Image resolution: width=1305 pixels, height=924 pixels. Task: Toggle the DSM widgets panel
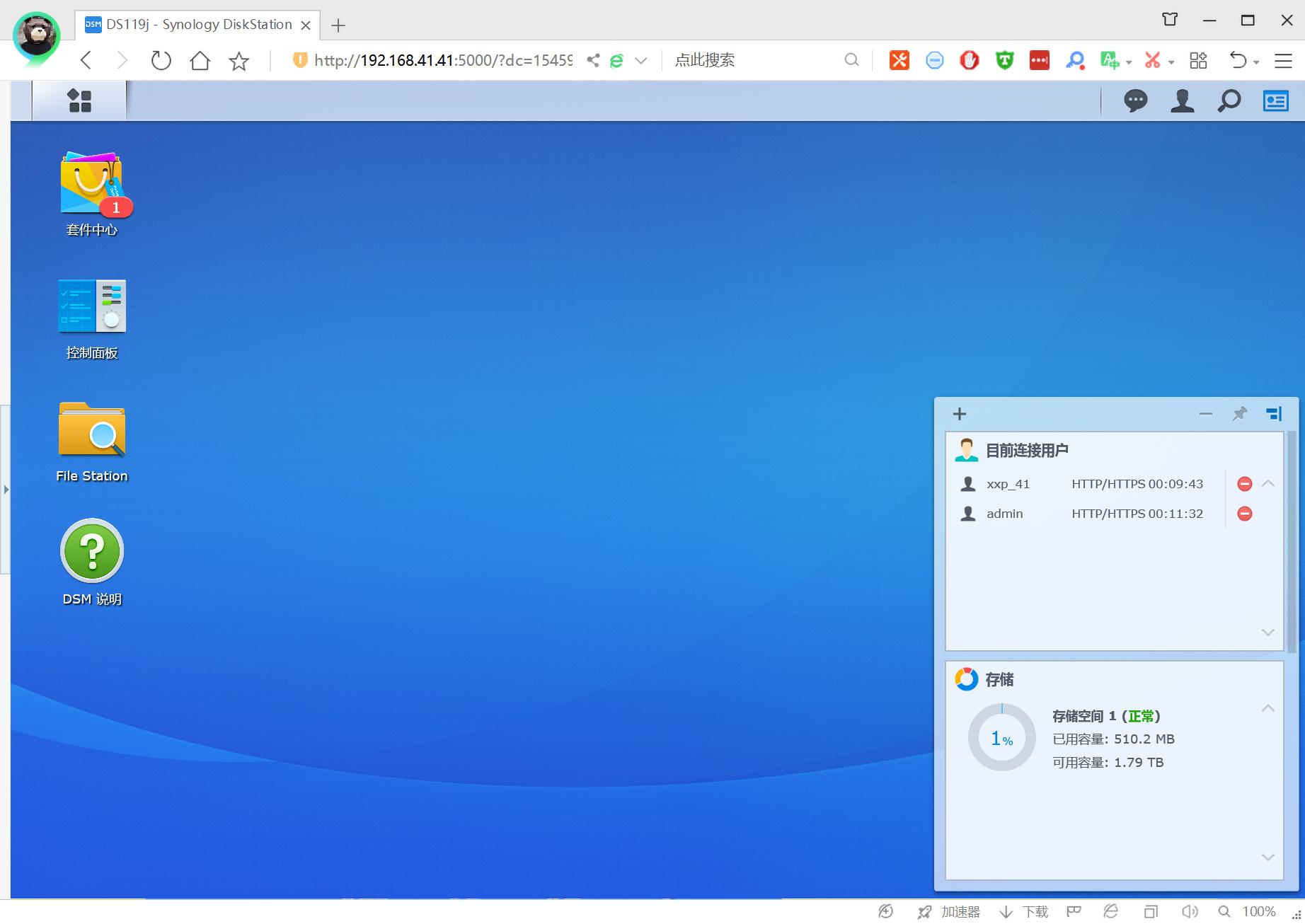(x=1275, y=101)
